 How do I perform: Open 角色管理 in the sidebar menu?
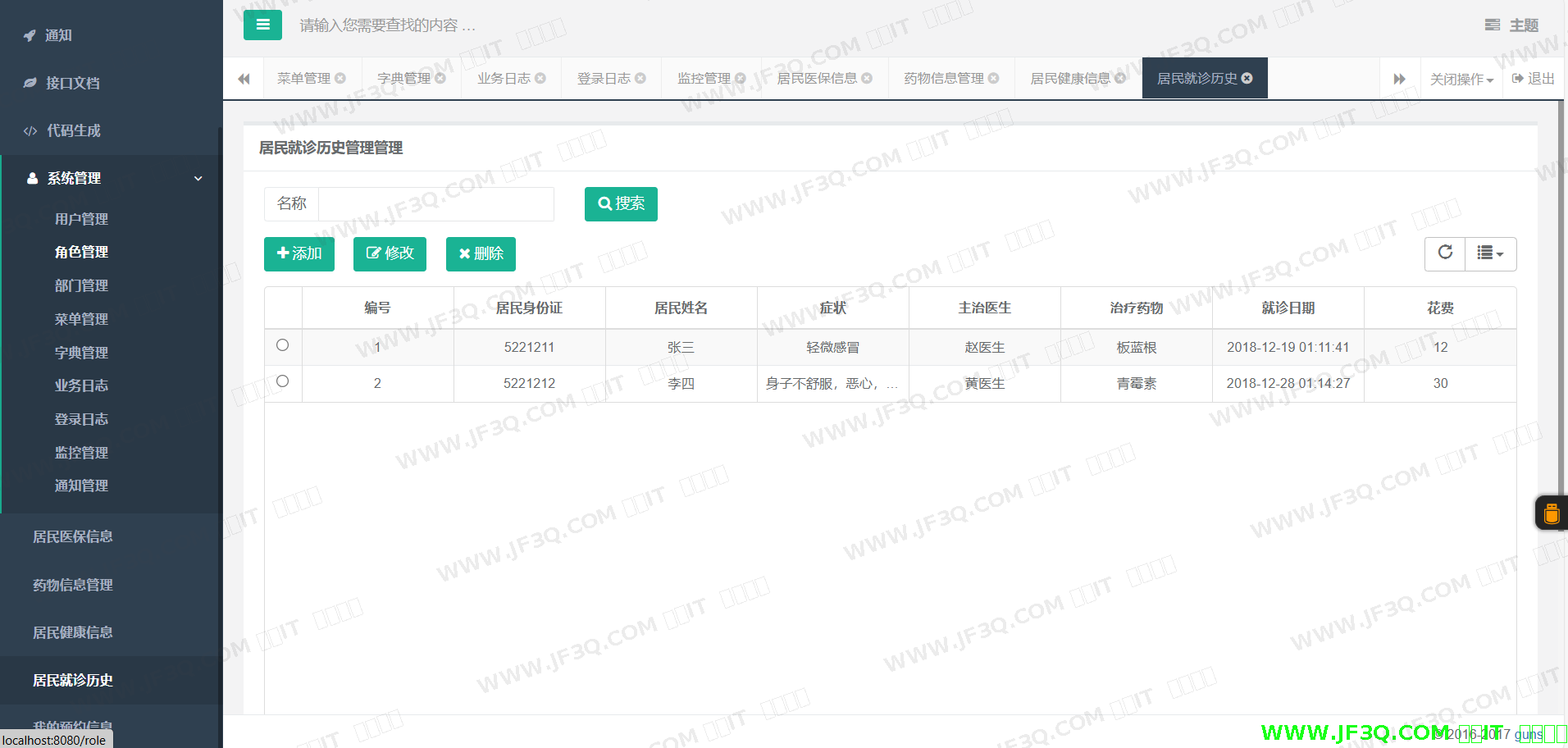[81, 252]
